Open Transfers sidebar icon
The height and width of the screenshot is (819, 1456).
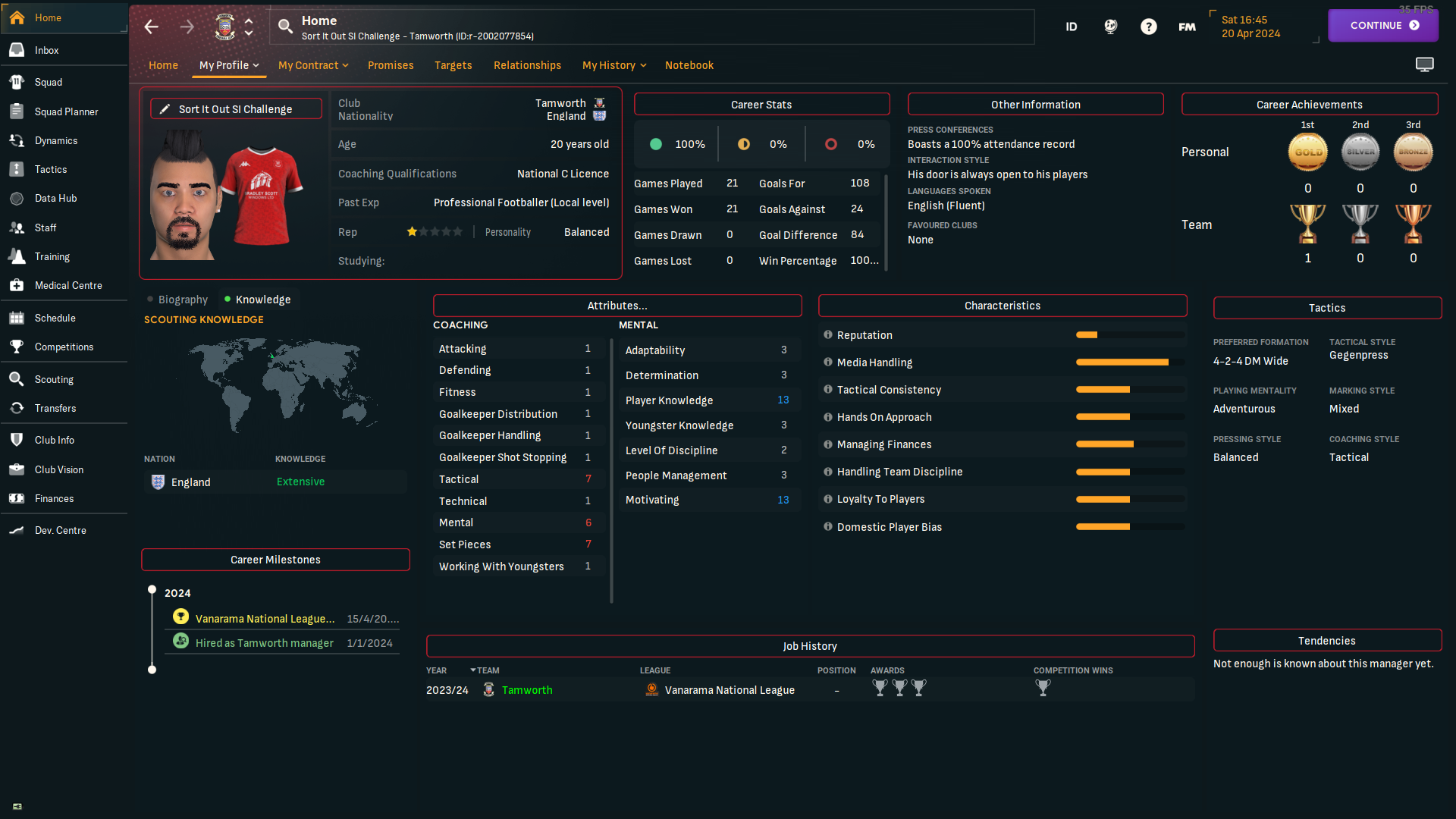click(x=17, y=408)
